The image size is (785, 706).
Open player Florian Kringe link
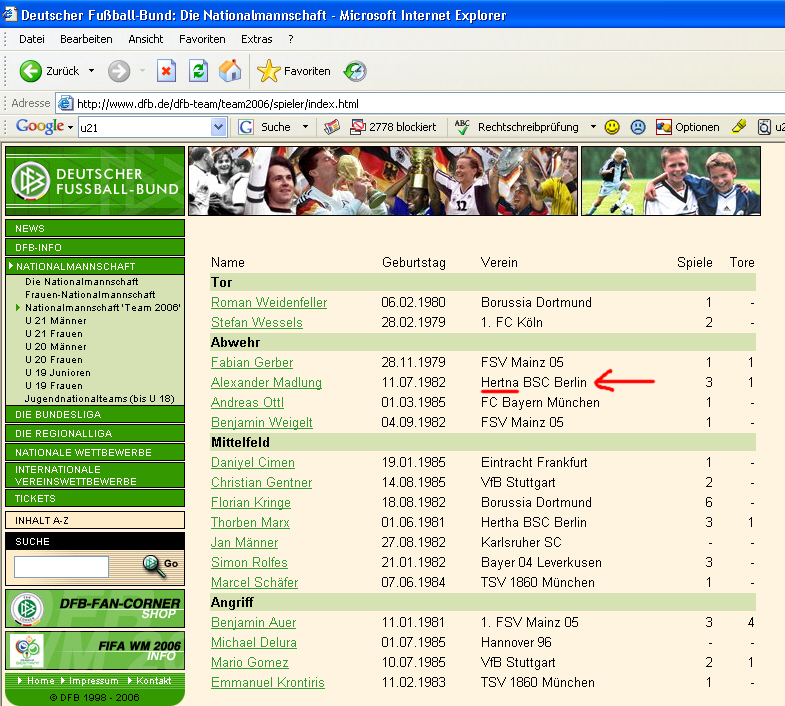point(251,503)
